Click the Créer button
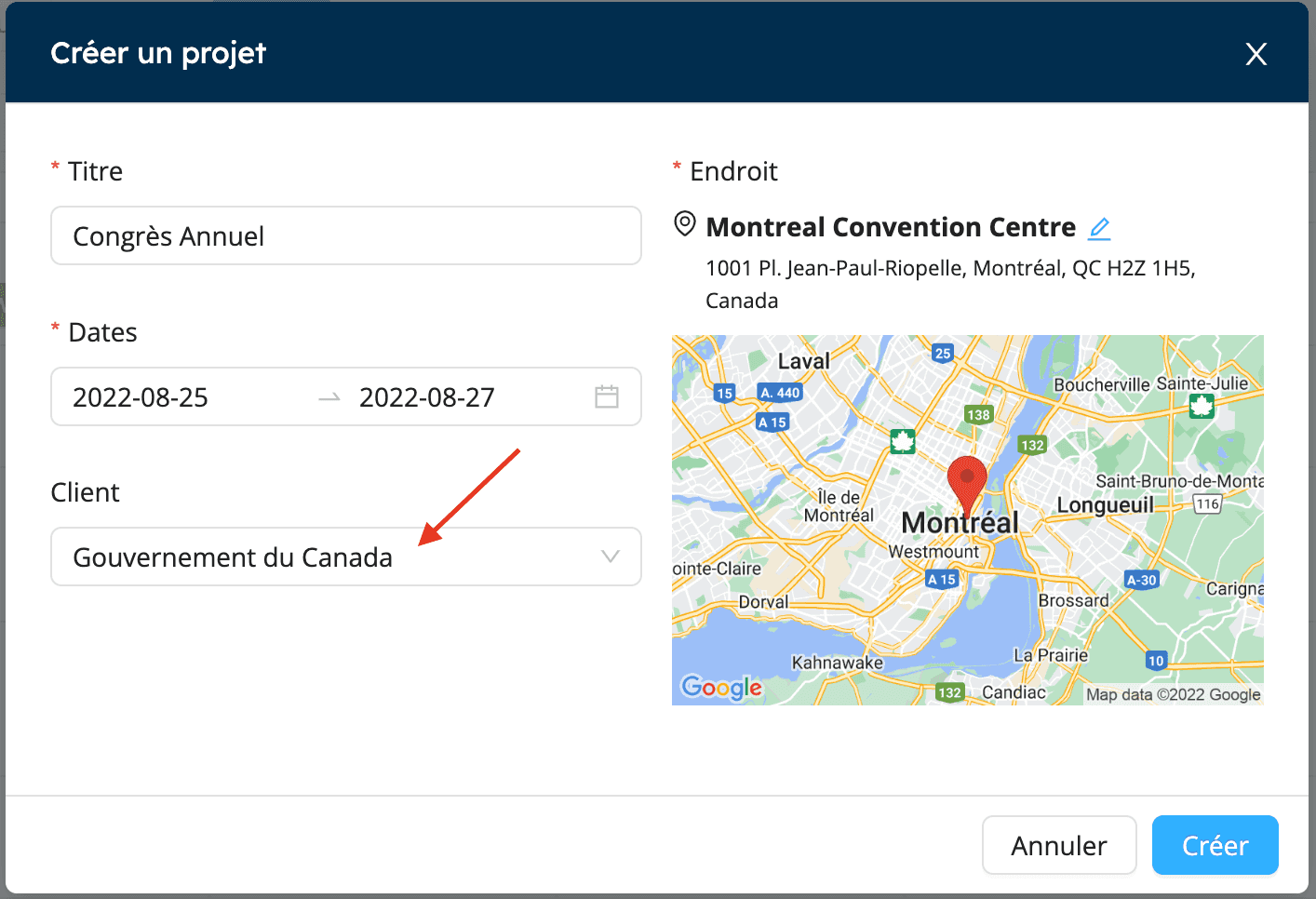 coord(1215,845)
